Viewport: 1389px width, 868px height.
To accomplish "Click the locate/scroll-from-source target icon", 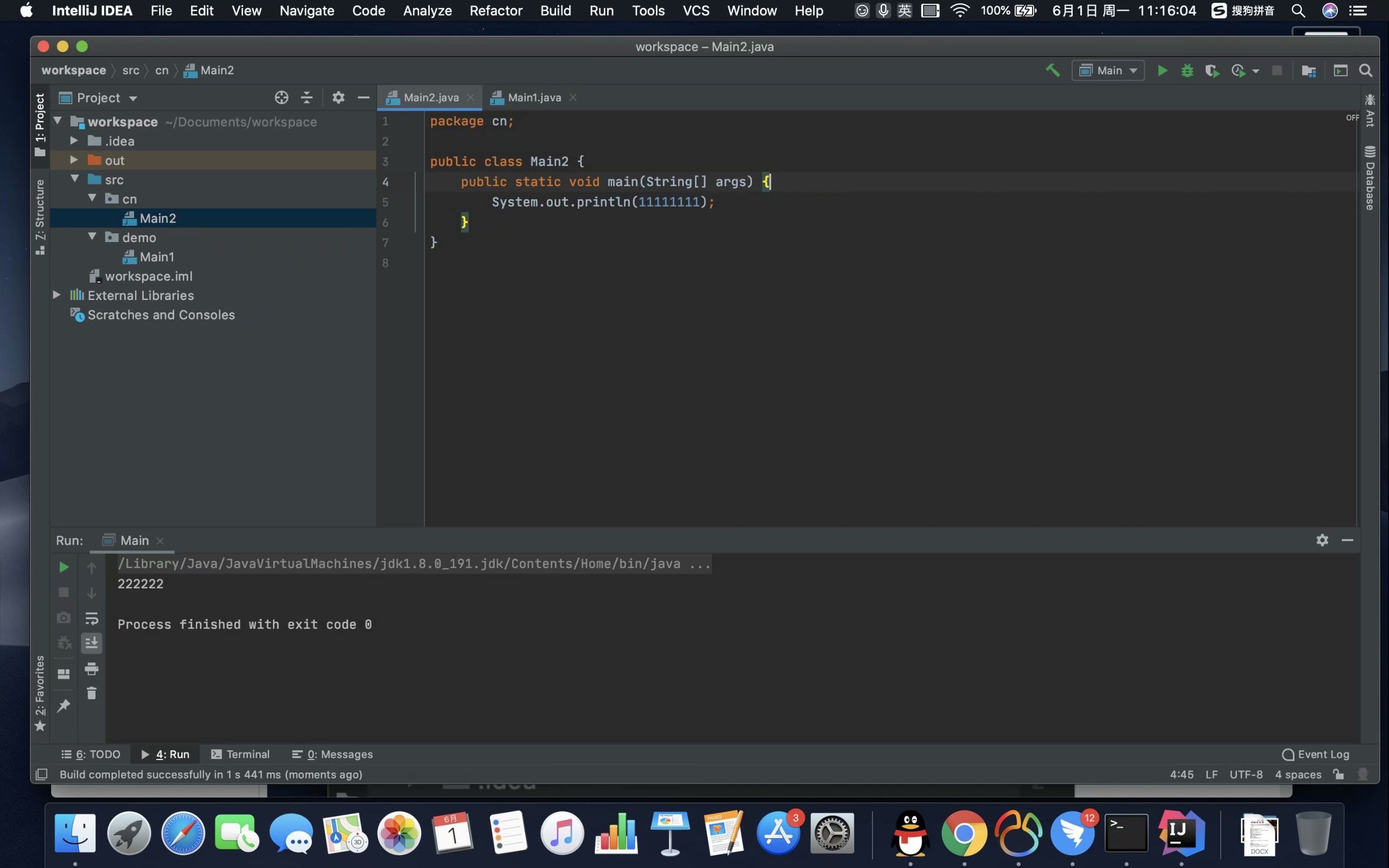I will [x=281, y=98].
